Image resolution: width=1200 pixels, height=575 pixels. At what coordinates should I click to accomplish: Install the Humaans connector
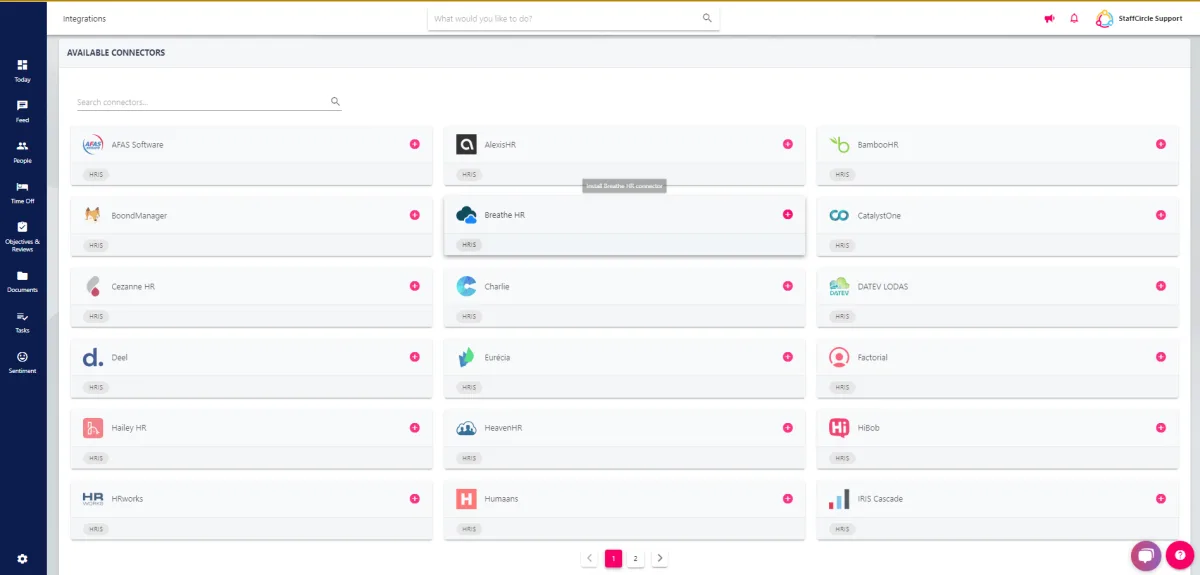(x=787, y=499)
